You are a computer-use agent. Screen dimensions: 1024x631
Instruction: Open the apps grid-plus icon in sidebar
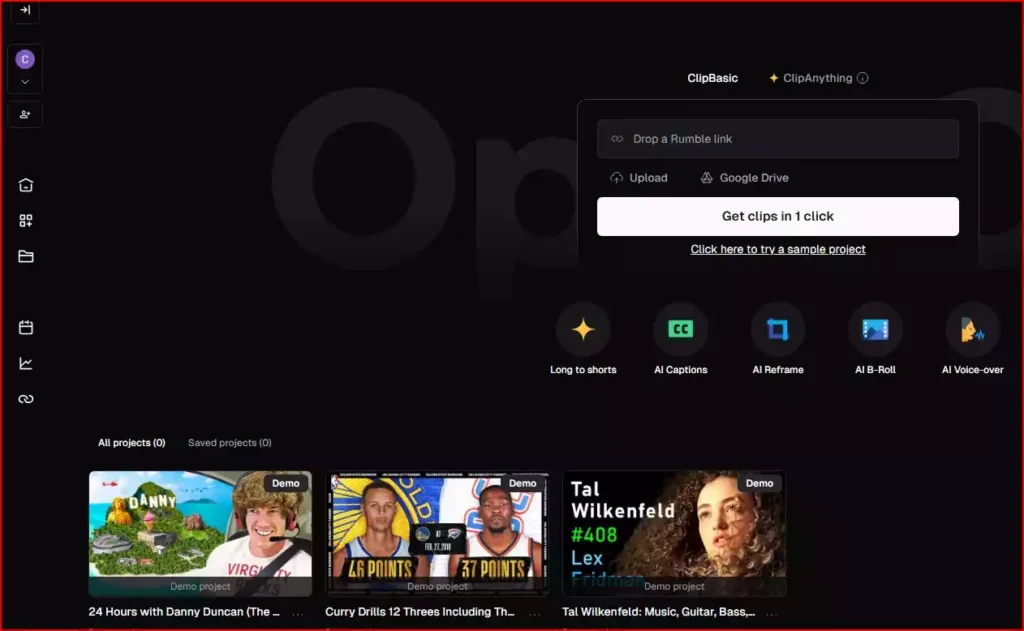click(25, 221)
